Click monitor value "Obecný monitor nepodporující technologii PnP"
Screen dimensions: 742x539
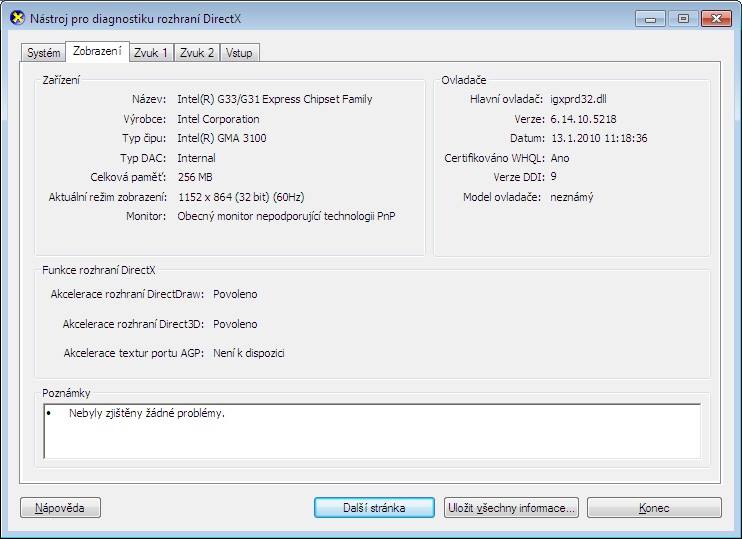coord(286,216)
